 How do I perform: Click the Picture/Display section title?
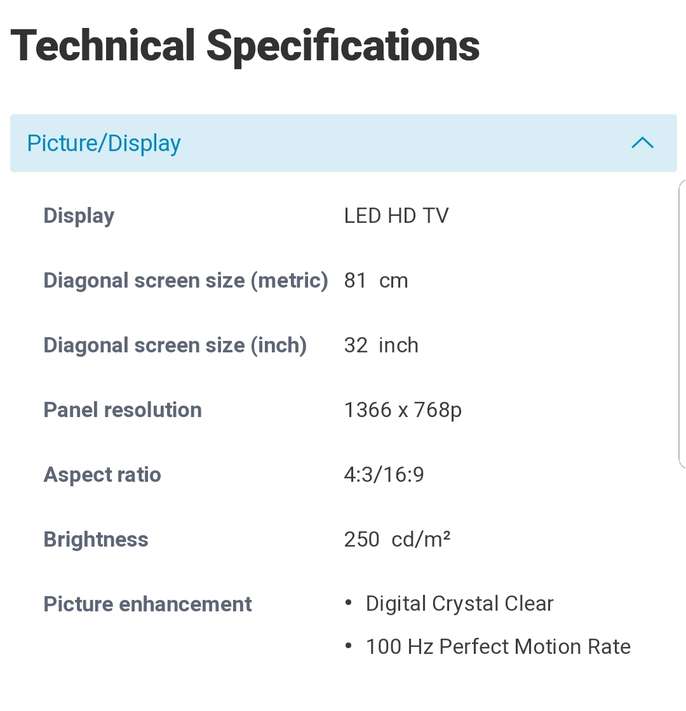tap(104, 143)
